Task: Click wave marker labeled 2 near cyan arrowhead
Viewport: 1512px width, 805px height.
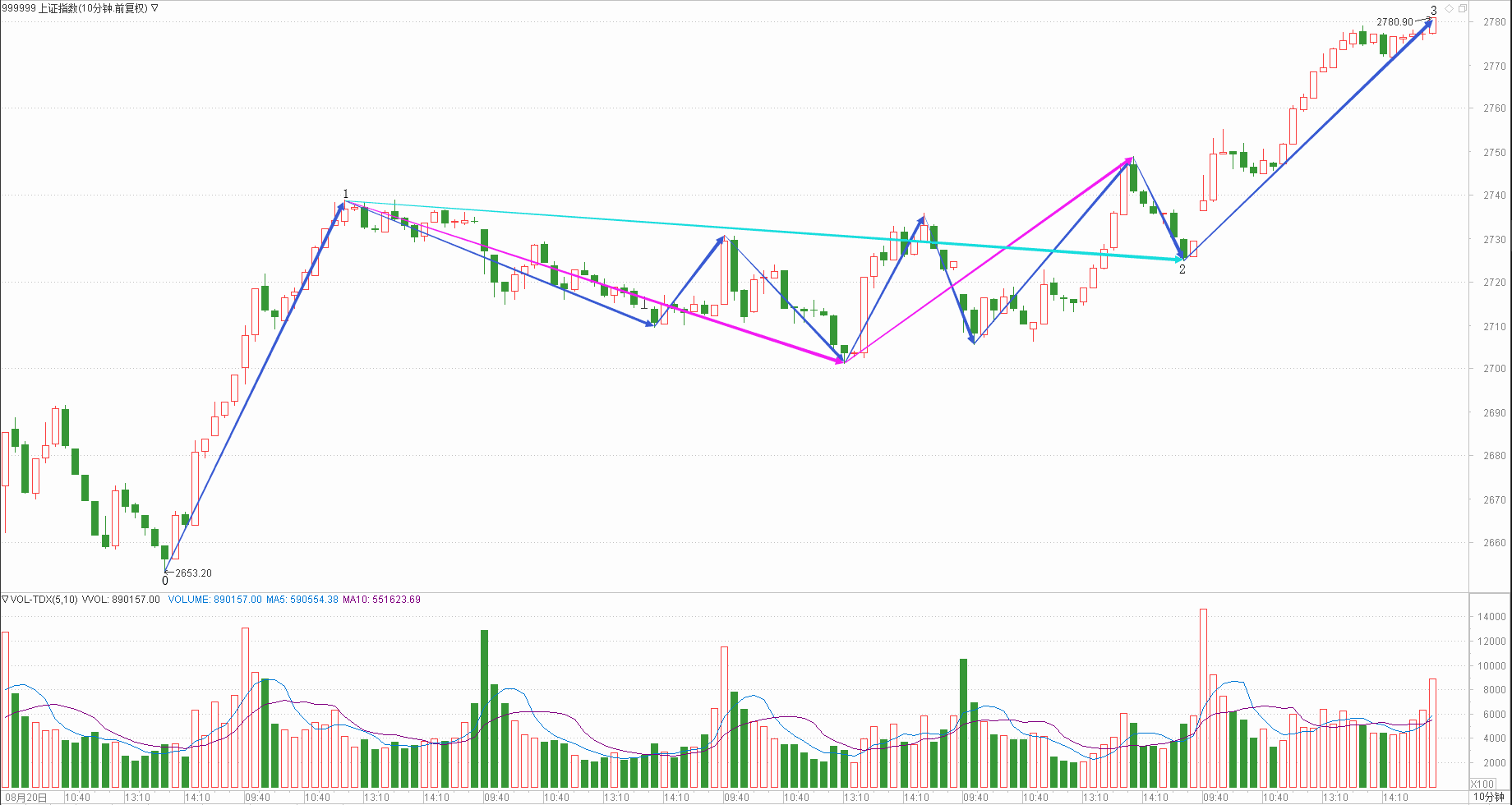Action: pos(1182,269)
